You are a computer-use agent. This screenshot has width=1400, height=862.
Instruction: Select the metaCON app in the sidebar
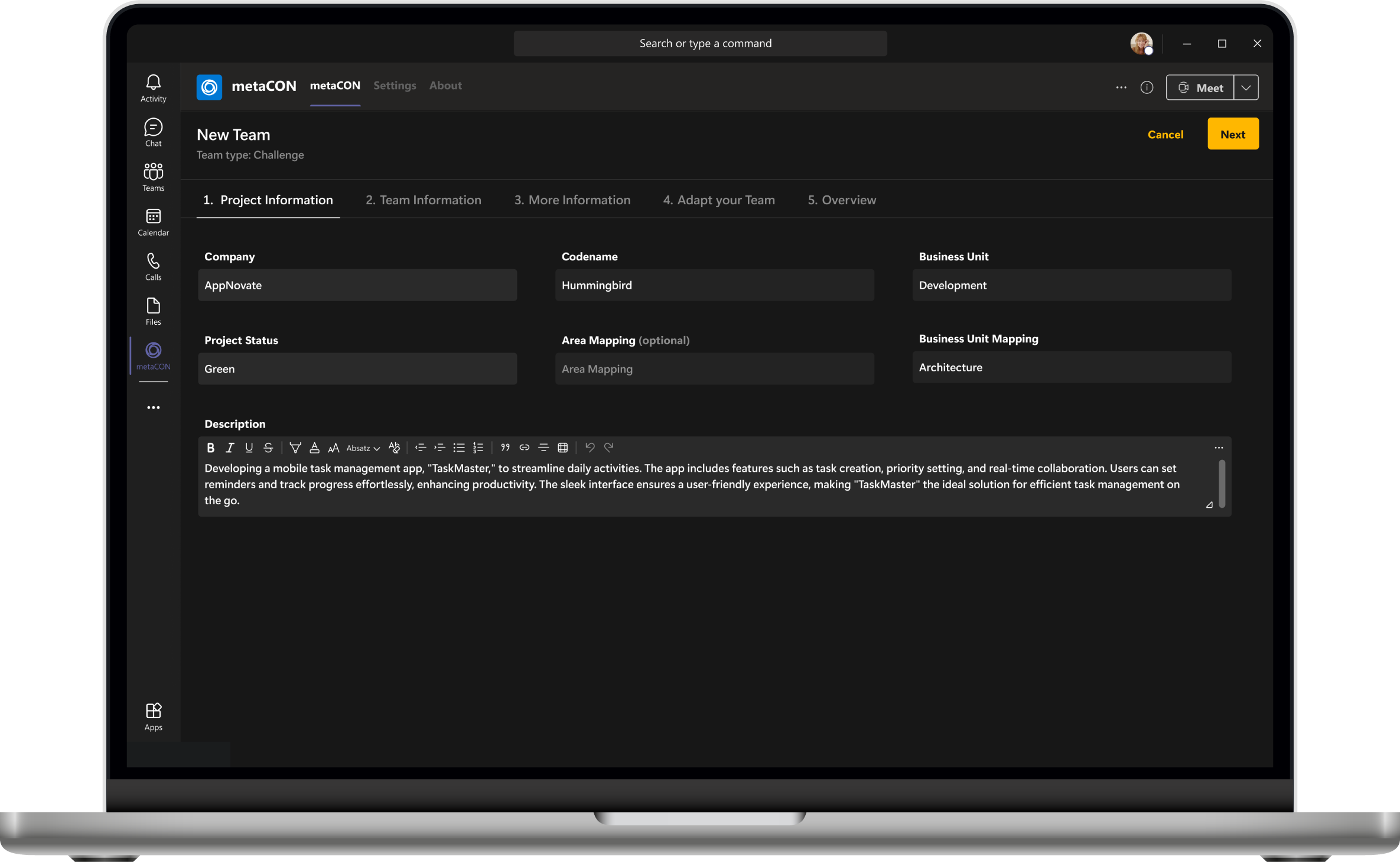153,356
